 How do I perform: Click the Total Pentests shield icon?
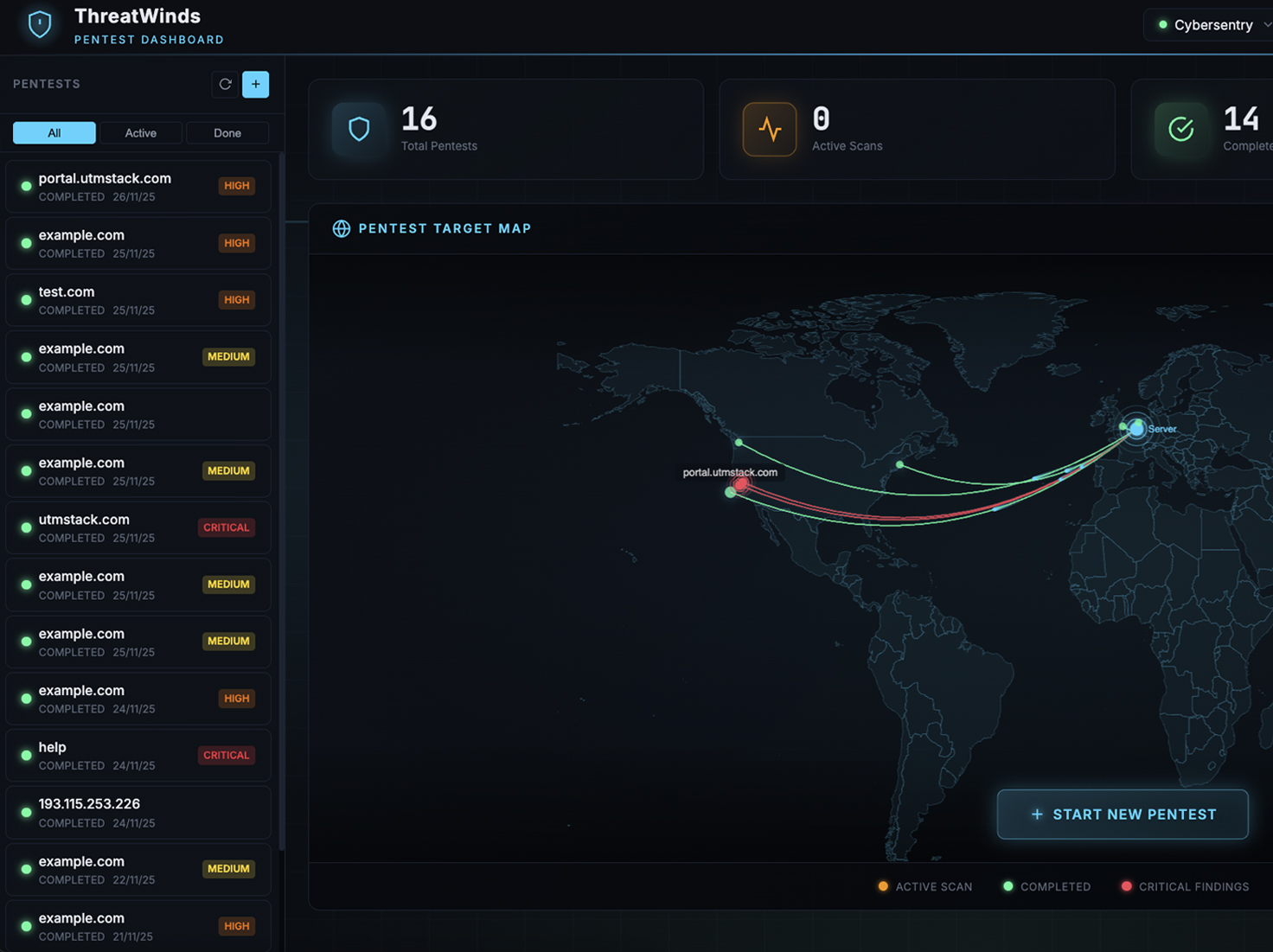359,130
